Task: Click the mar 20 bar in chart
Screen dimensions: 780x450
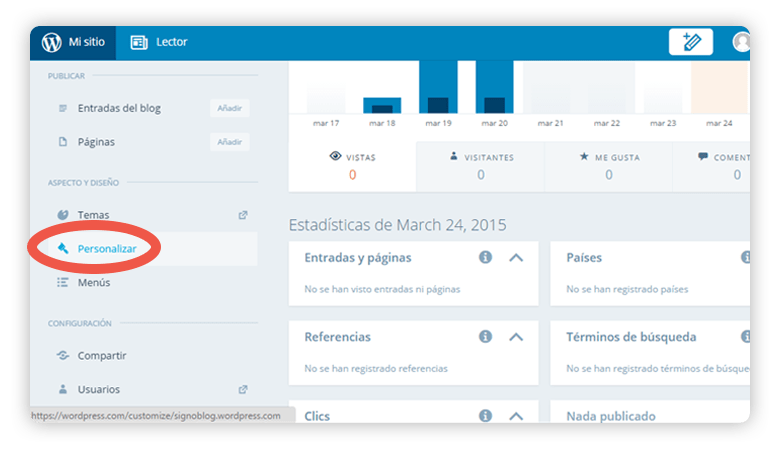Action: (494, 87)
